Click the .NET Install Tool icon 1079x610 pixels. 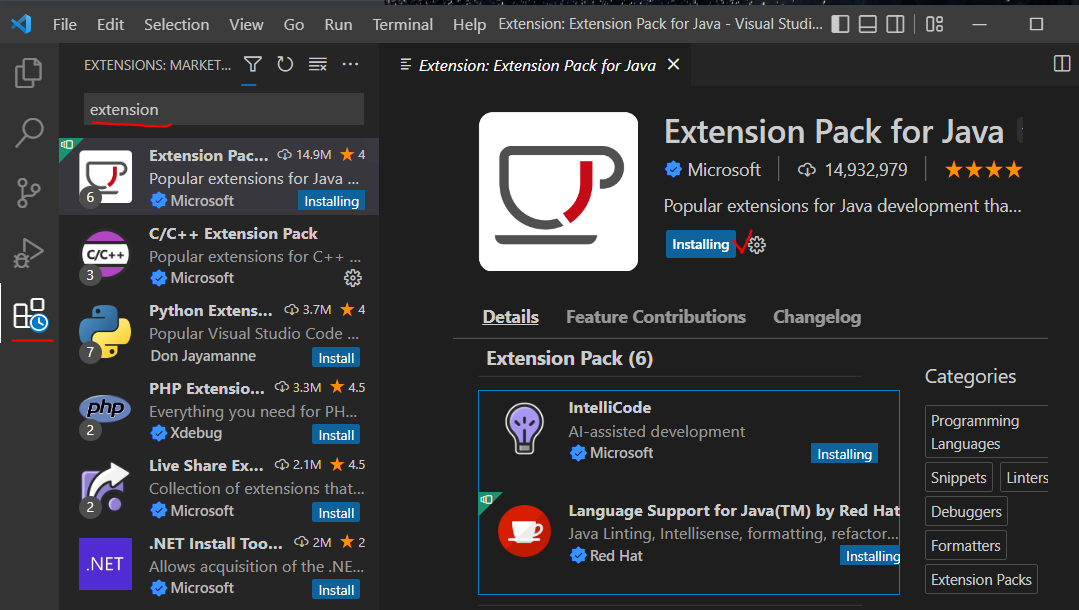(x=105, y=564)
